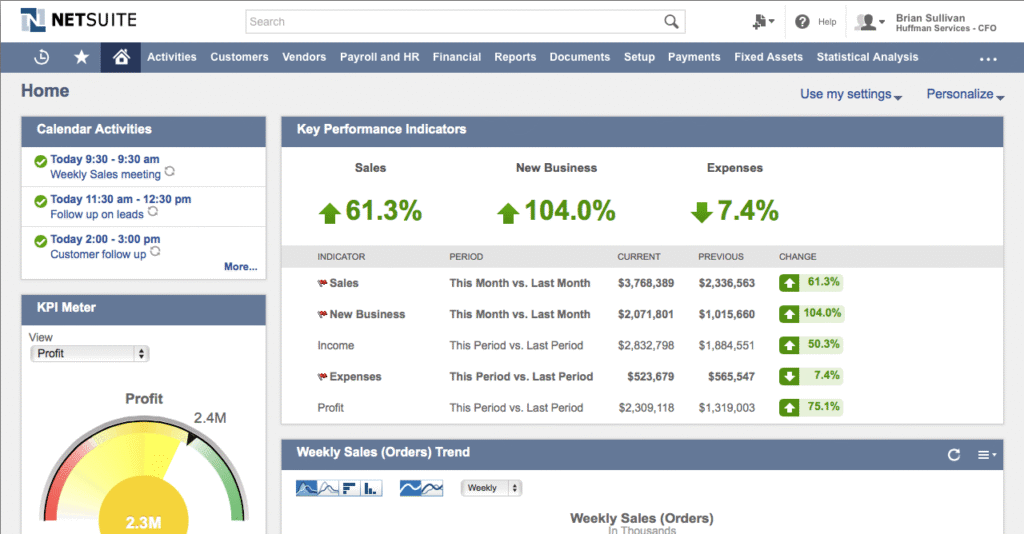This screenshot has width=1024, height=534.
Task: Expand the Use my settings dropdown
Action: coord(851,94)
